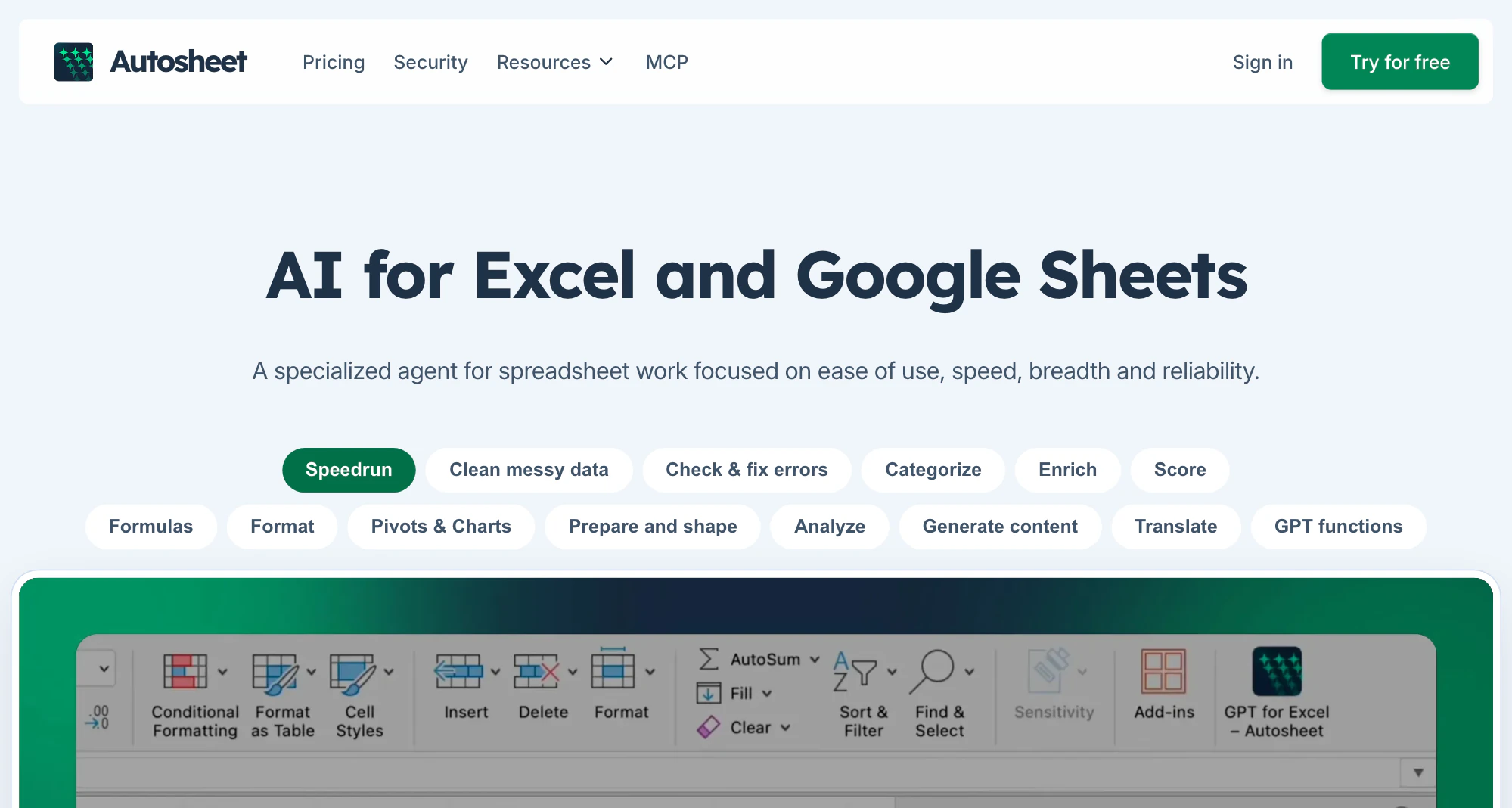
Task: Select the Clean messy data tab
Action: [x=529, y=470]
